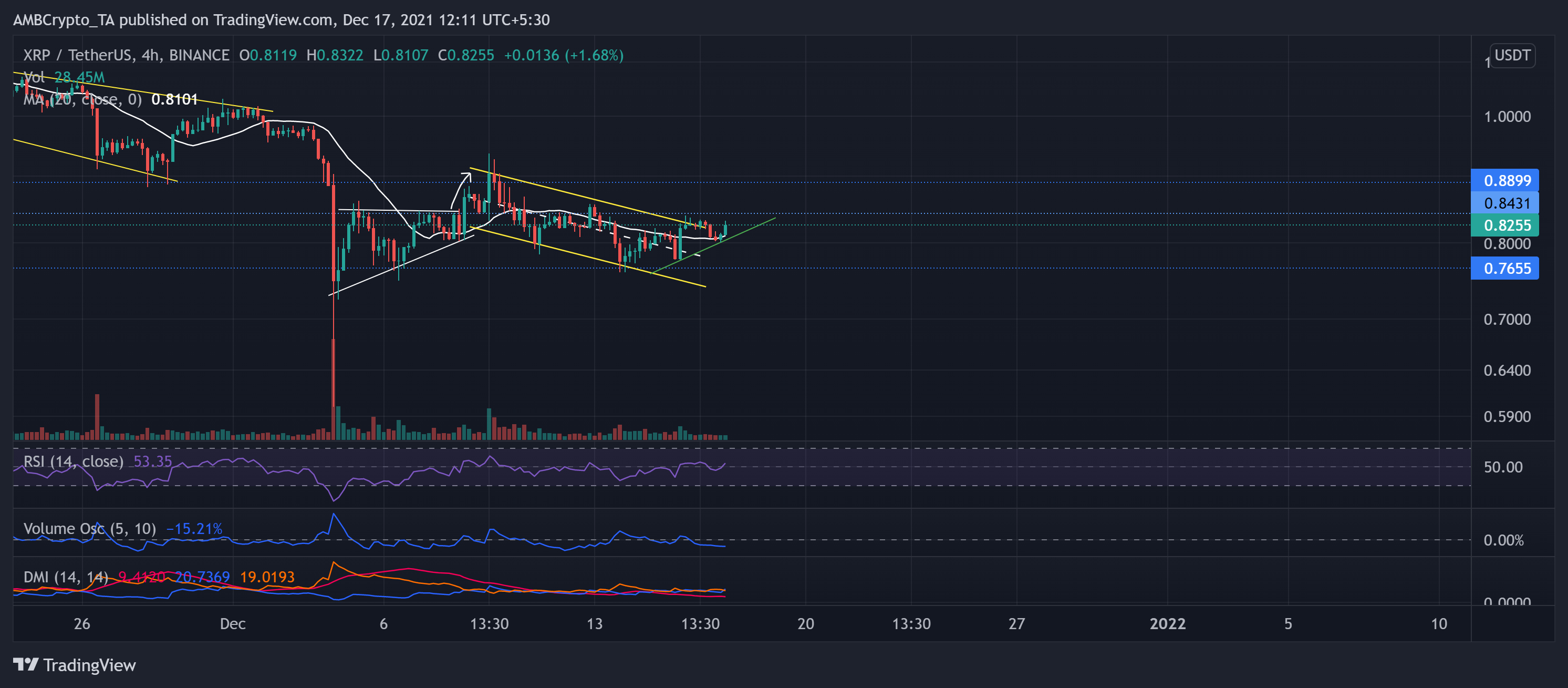Click the 27 date label on time axis
1568x688 pixels.
click(1016, 623)
